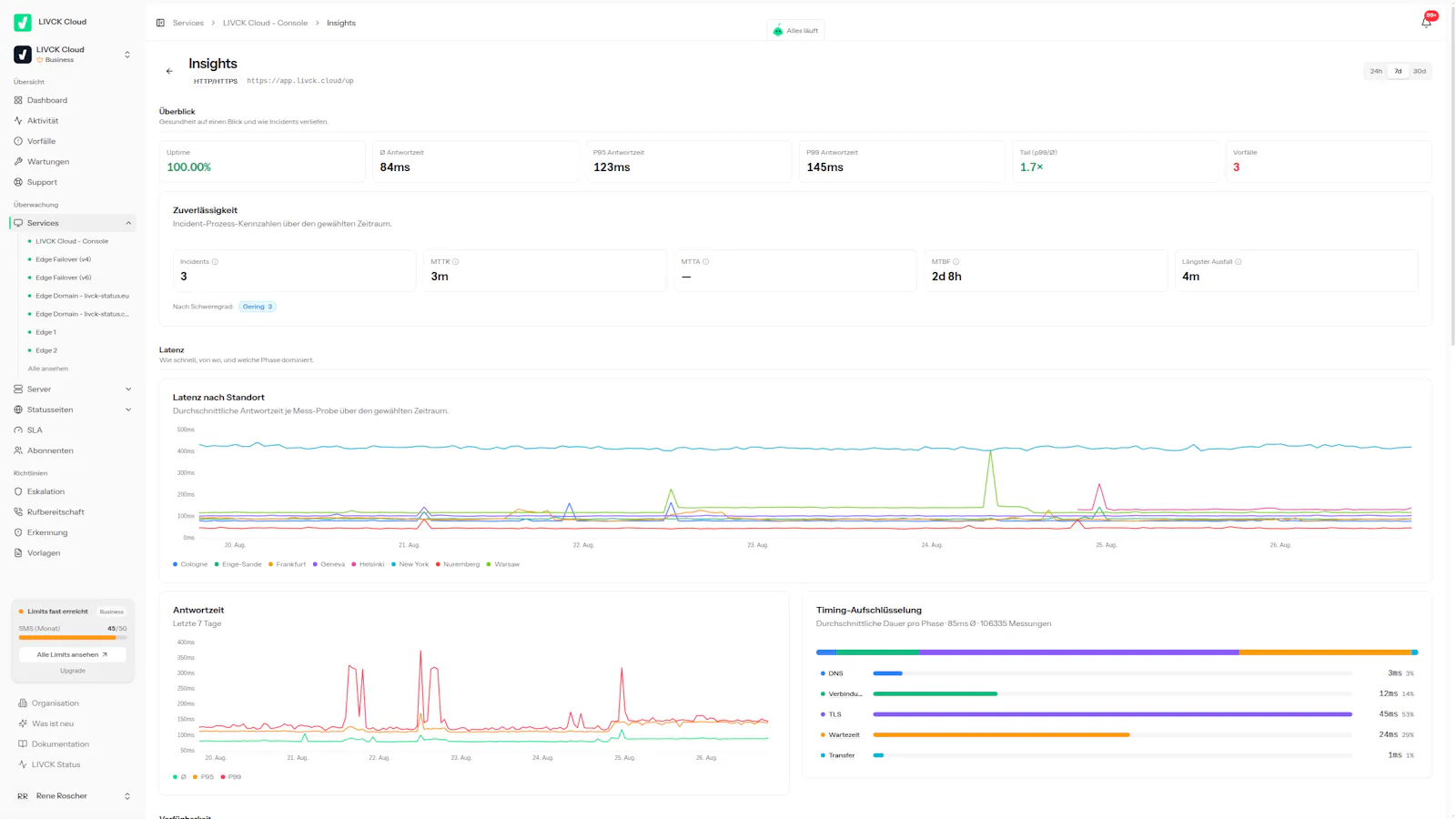The width and height of the screenshot is (1456, 819).
Task: Expand the Statusseiten section chevron
Action: click(x=128, y=409)
